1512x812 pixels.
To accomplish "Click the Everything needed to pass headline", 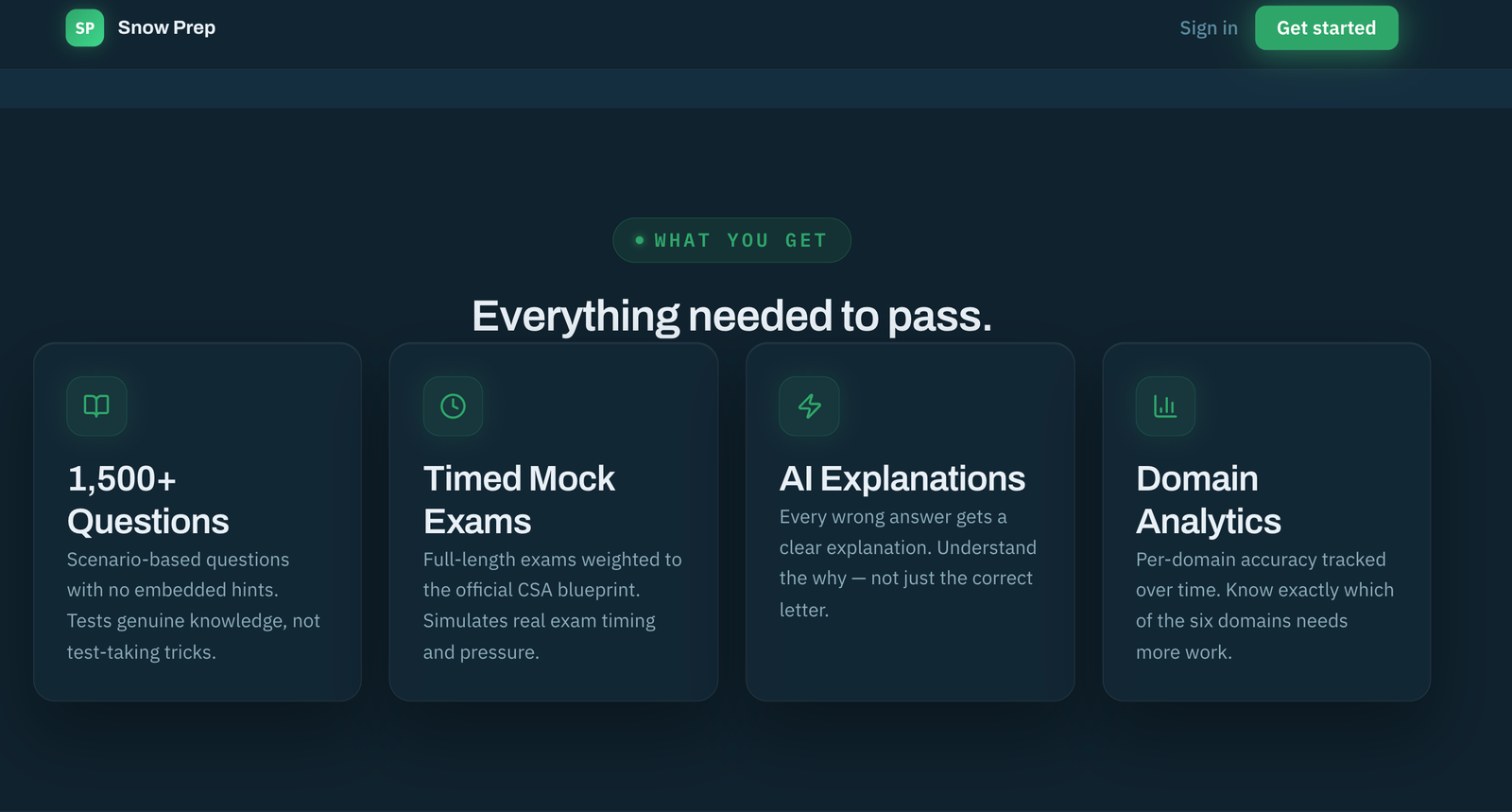I will (731, 316).
